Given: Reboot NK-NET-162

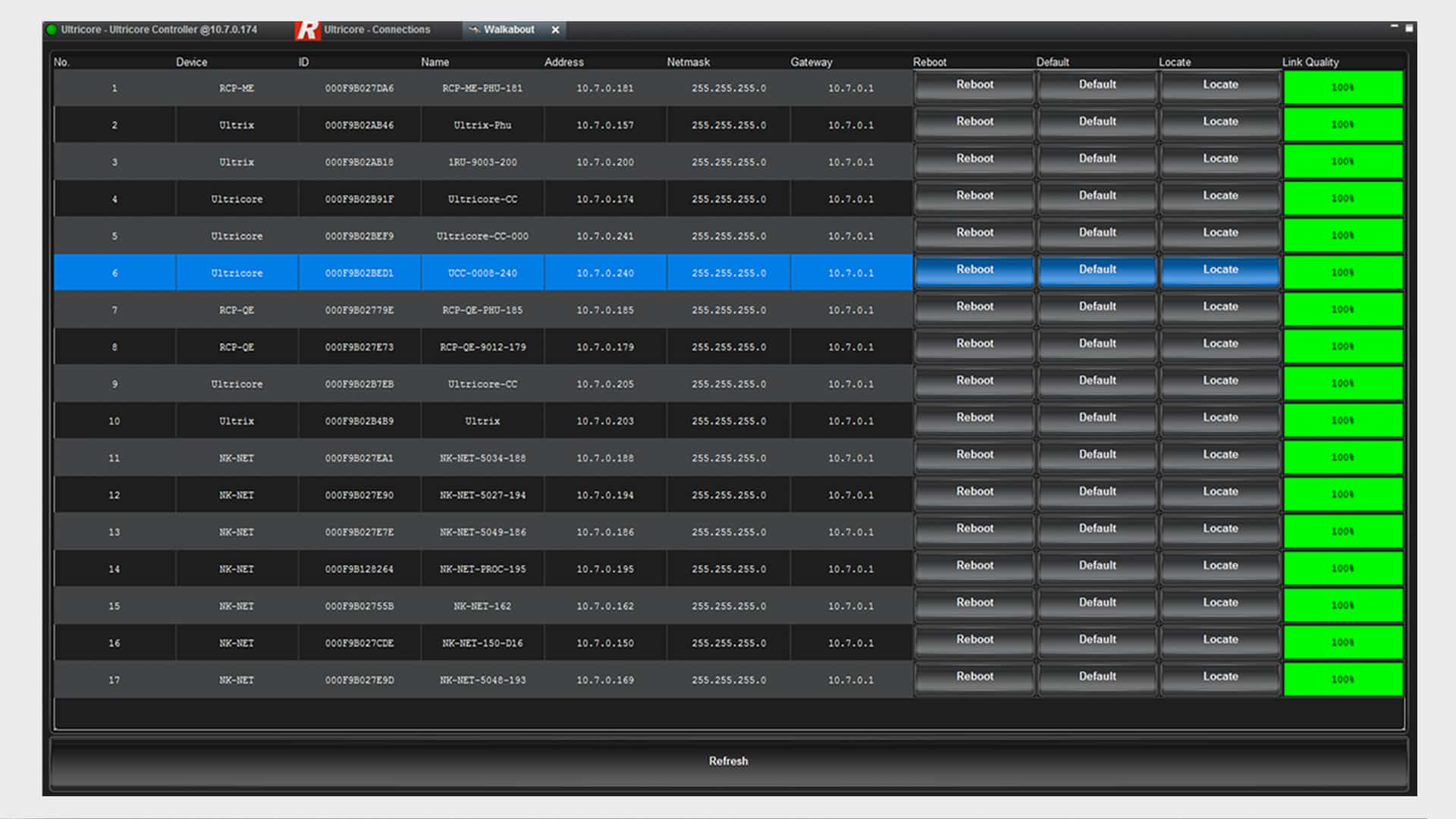Looking at the screenshot, I should click(974, 604).
